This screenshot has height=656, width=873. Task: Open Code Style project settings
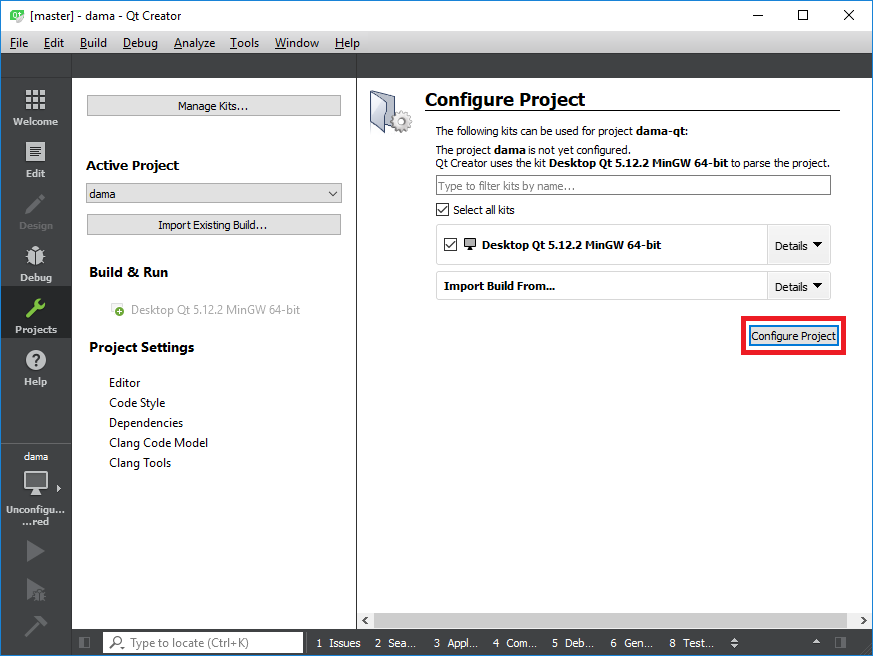pyautogui.click(x=137, y=403)
